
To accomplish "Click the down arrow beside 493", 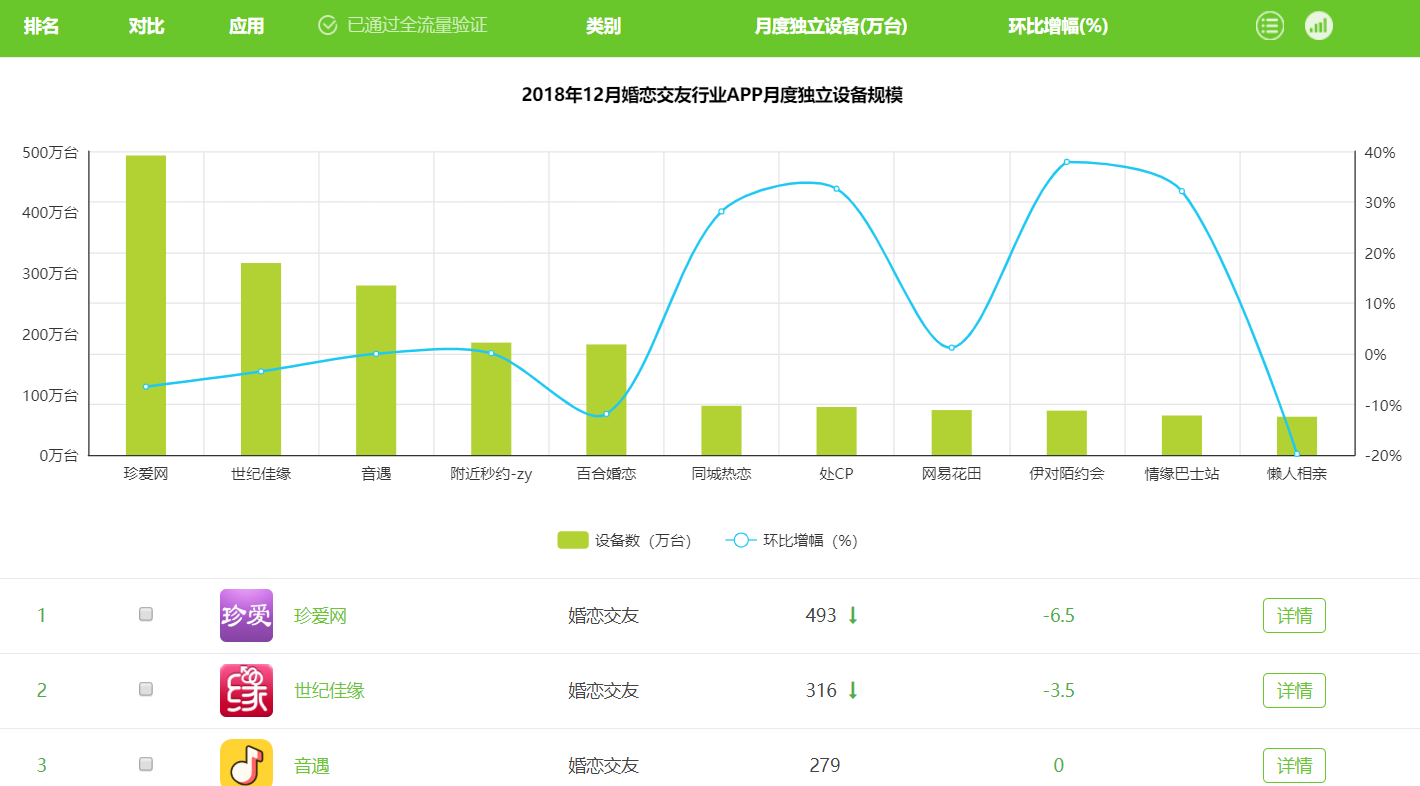I will (853, 615).
